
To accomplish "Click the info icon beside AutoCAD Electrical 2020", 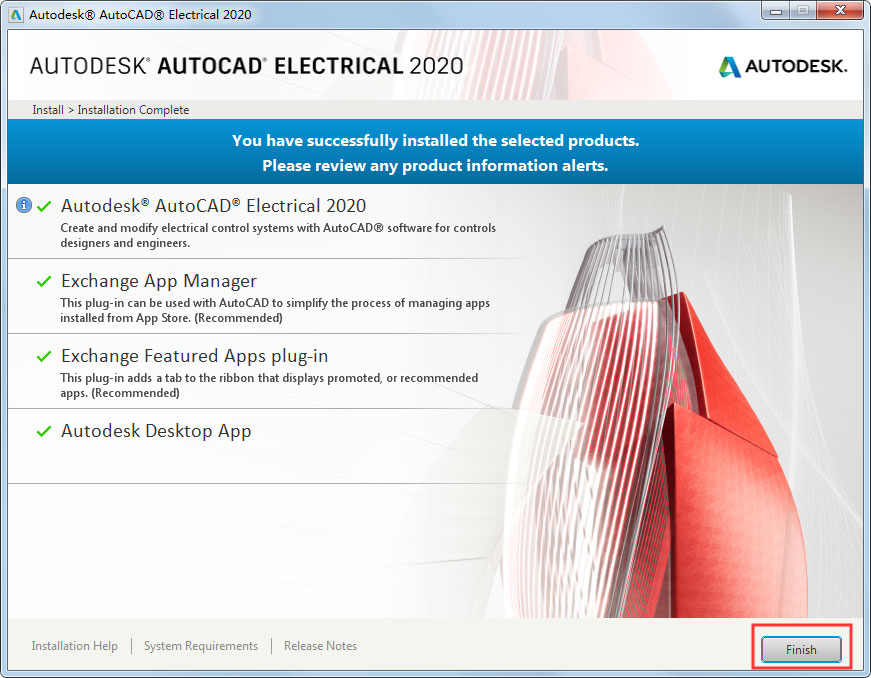I will coord(23,205).
